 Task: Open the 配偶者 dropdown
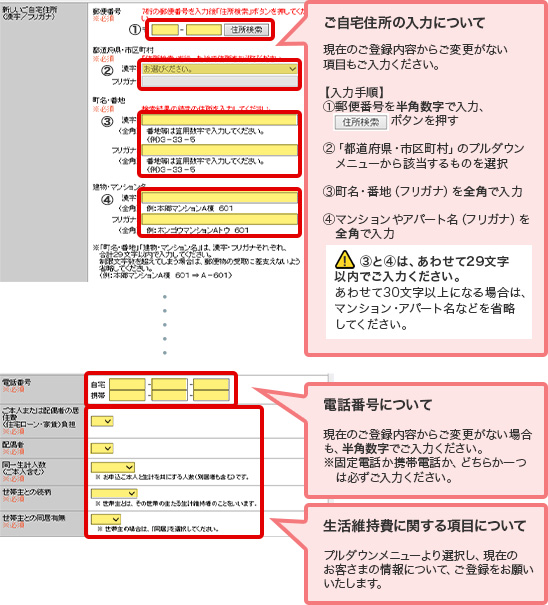pyautogui.click(x=102, y=448)
